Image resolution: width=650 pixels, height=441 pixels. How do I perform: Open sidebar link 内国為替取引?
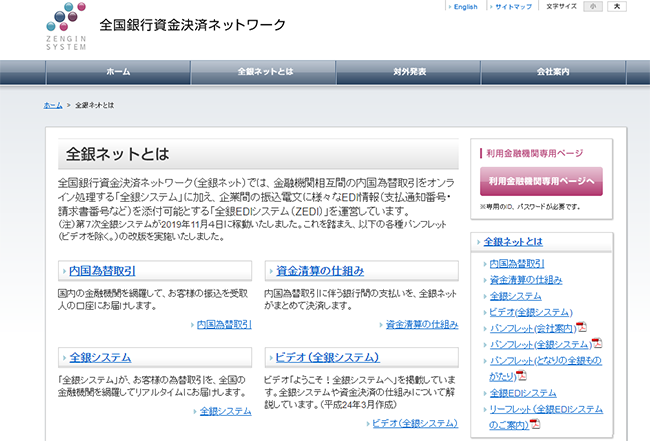coord(517,264)
